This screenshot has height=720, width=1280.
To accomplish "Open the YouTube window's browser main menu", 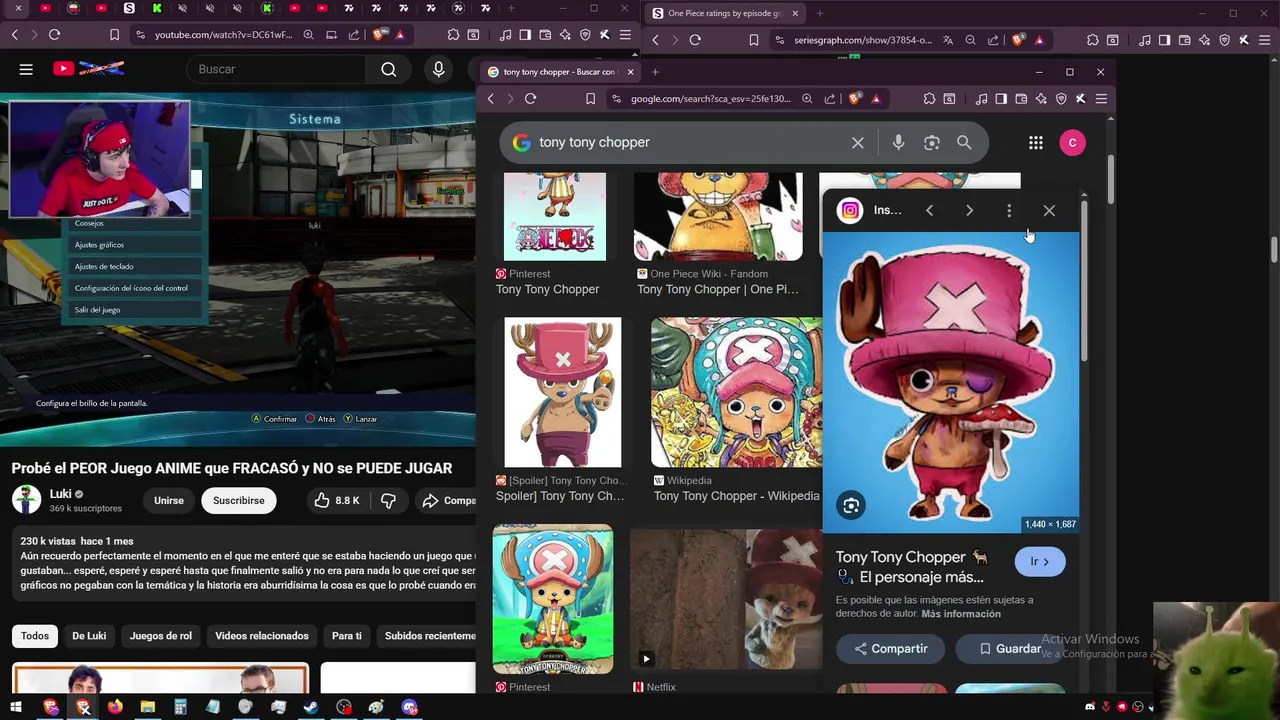I will (625, 35).
